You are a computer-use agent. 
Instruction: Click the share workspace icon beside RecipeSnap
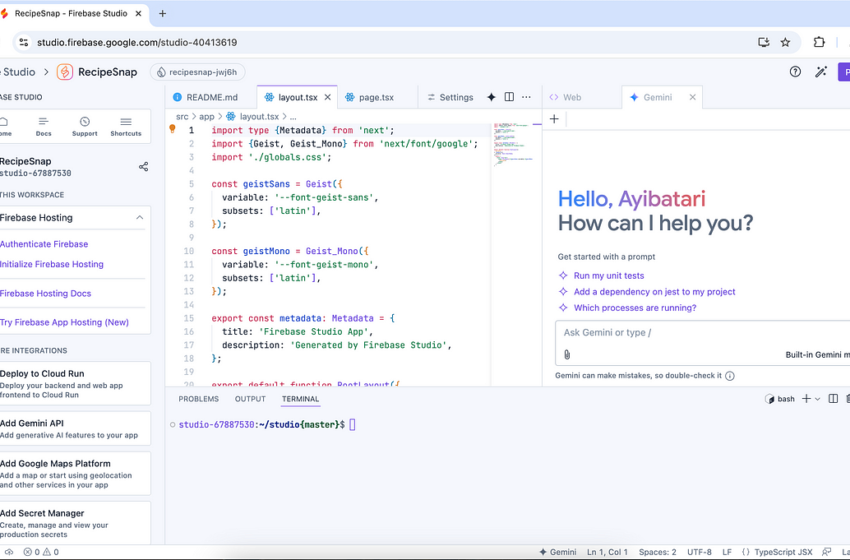click(x=143, y=166)
